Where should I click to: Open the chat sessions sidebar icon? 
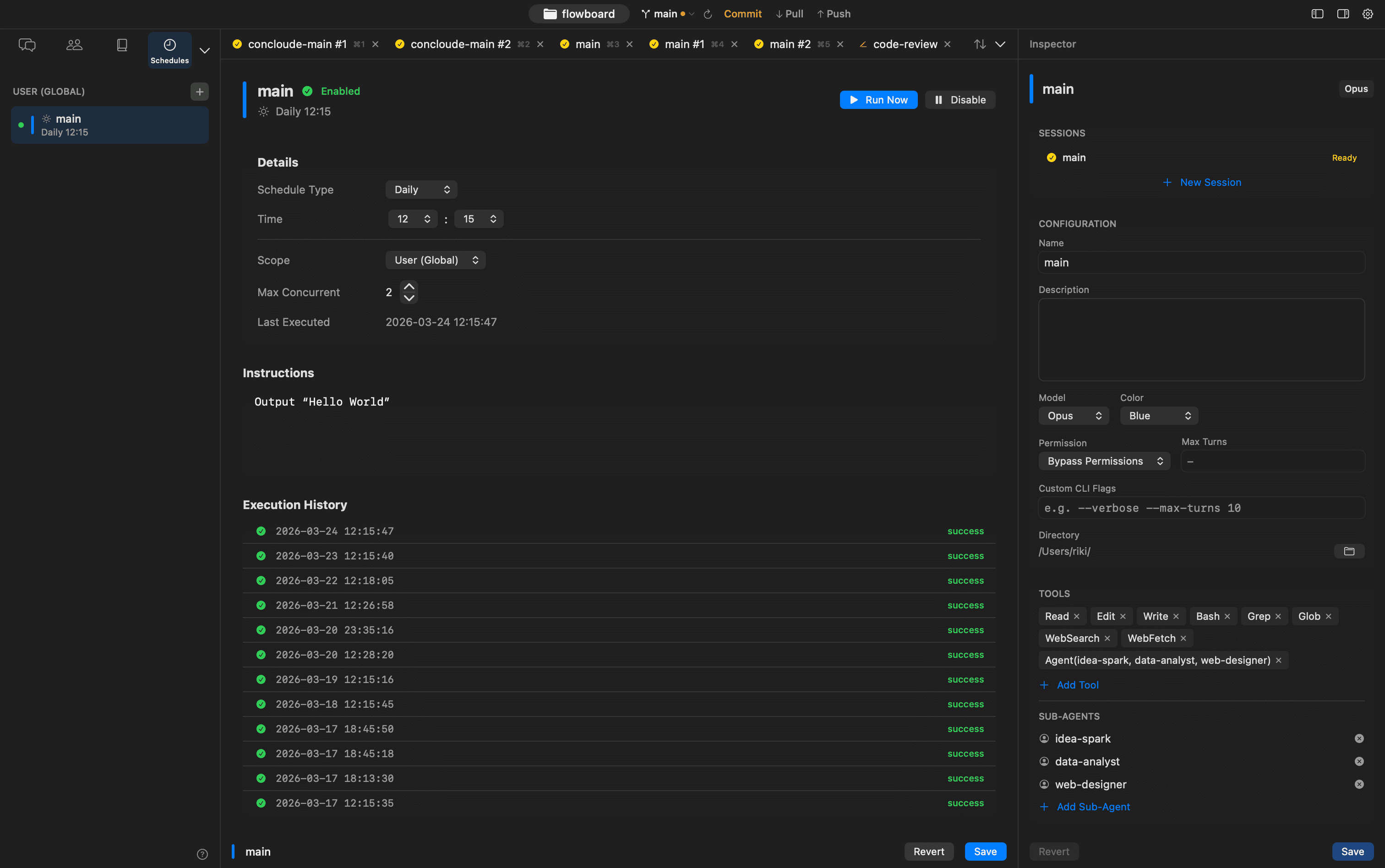coord(27,45)
